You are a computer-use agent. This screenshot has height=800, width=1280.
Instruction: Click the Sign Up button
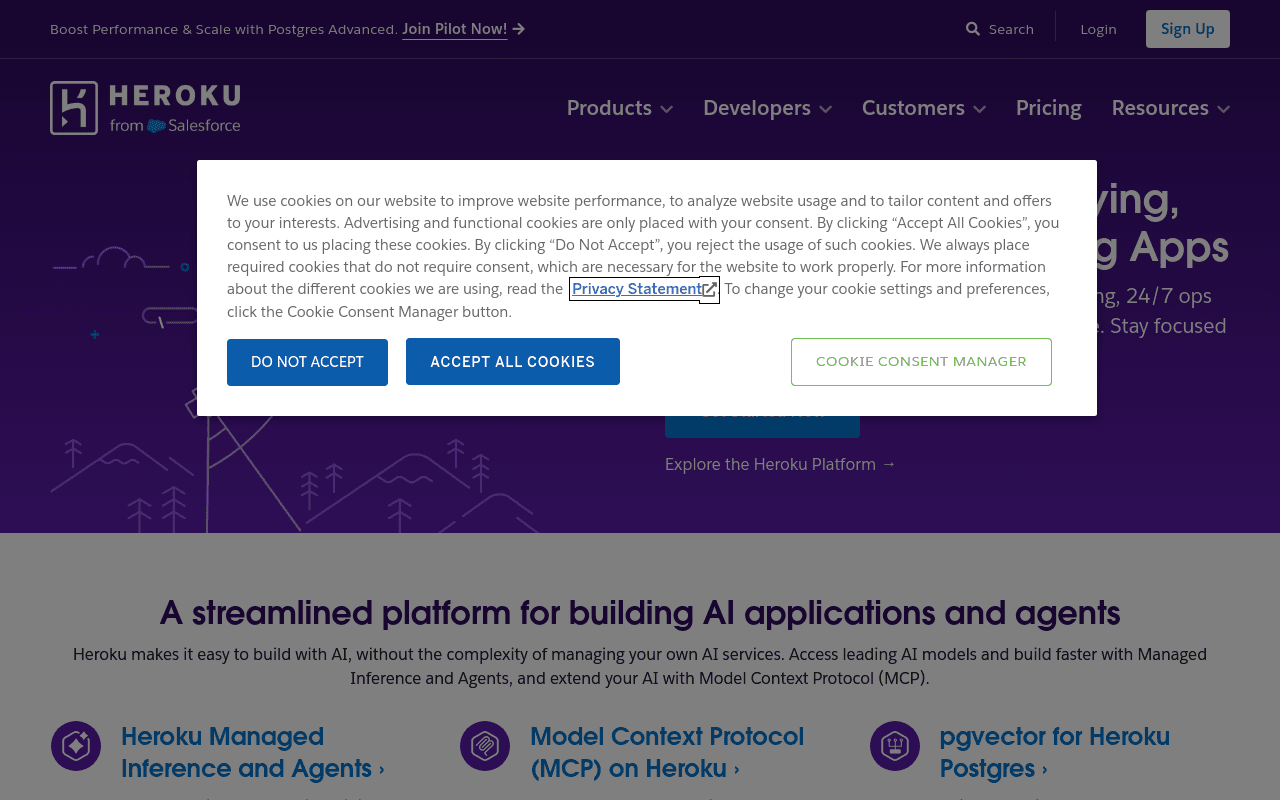point(1188,29)
